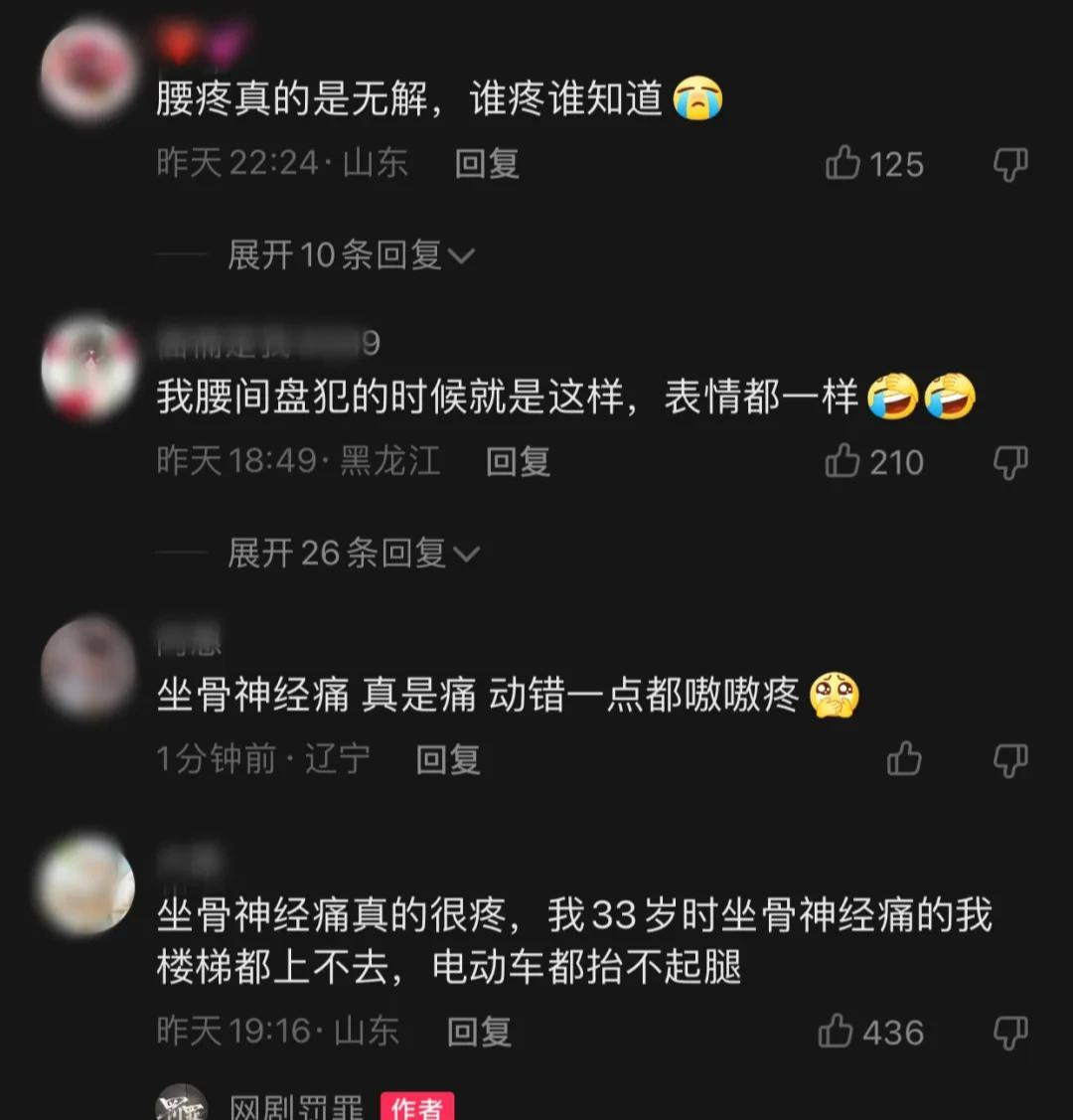Viewport: 1073px width, 1120px height.
Task: Open avatar of the 辽宁 commenter
Action: coord(87,667)
